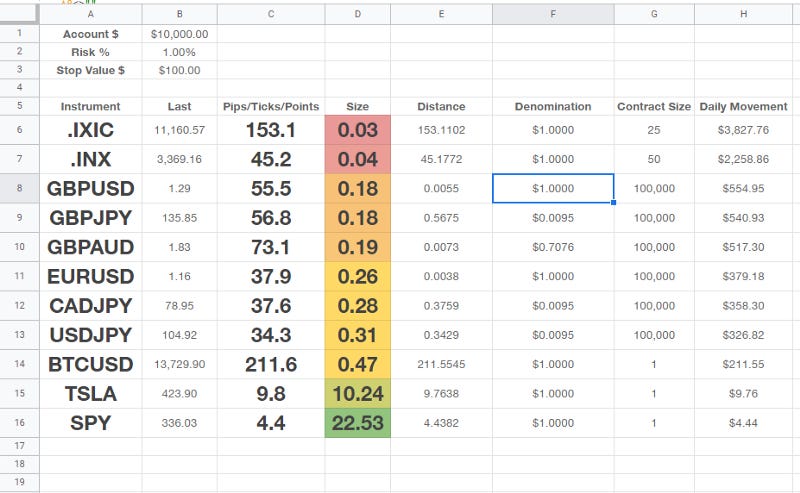Click the 'Distance' heading cell
The image size is (800, 493).
coord(441,107)
